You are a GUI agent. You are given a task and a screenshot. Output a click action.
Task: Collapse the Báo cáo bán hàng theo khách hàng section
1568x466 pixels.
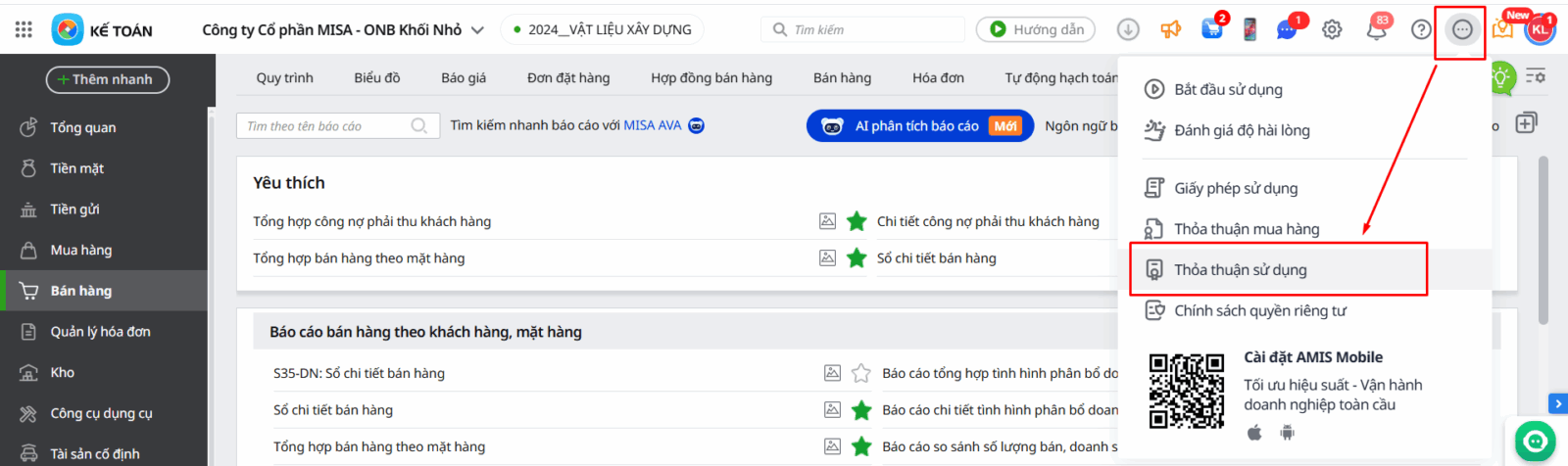click(425, 332)
